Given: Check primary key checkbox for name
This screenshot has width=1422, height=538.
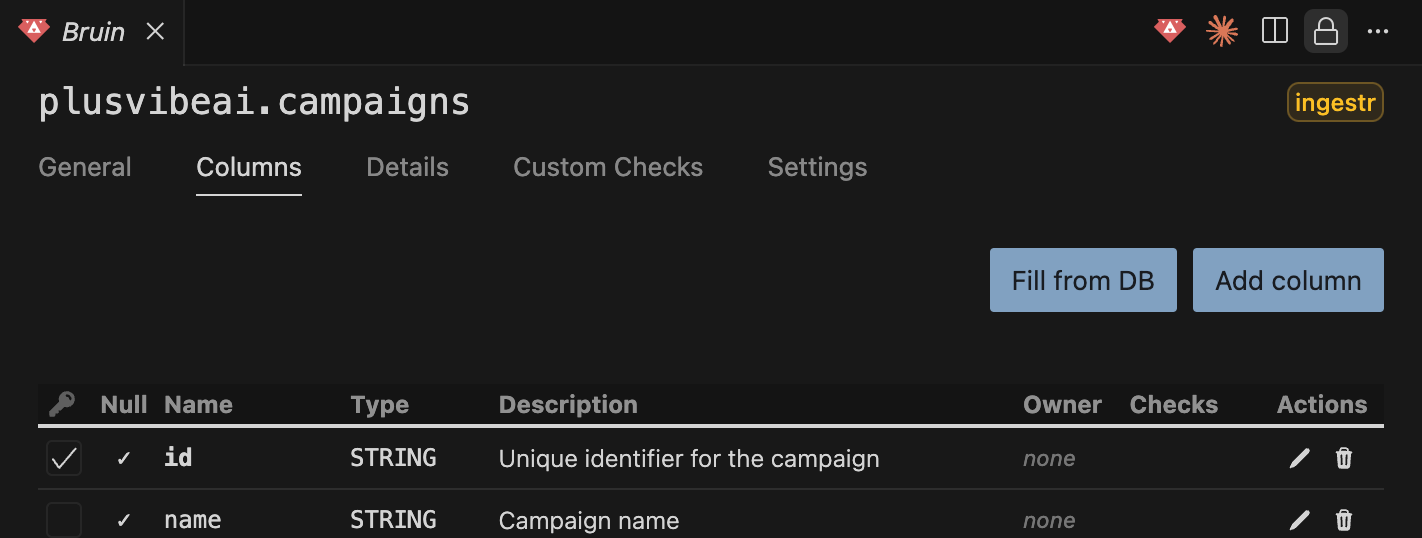Looking at the screenshot, I should click(64, 520).
